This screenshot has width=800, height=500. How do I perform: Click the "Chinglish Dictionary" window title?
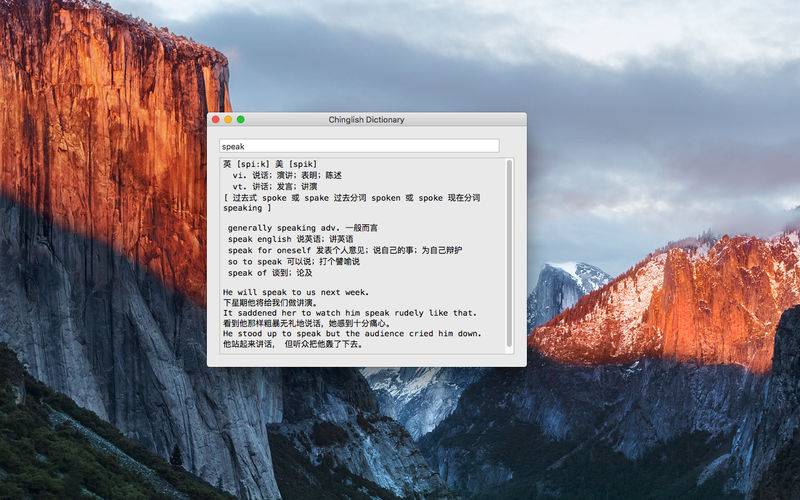pyautogui.click(x=366, y=120)
